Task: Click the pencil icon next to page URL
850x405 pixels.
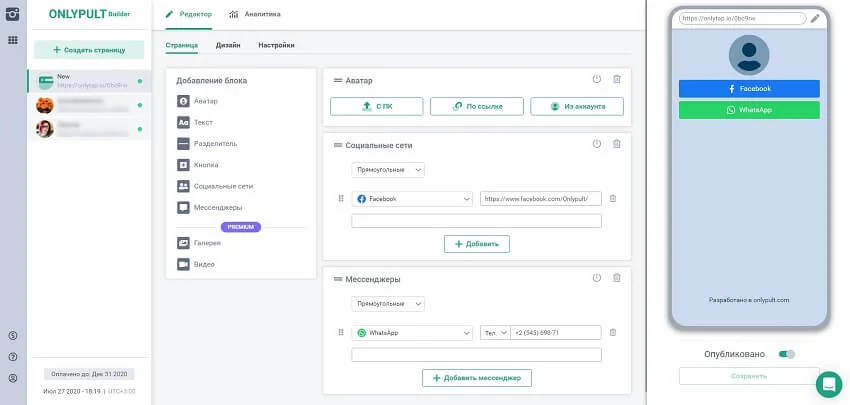Action: coord(815,18)
